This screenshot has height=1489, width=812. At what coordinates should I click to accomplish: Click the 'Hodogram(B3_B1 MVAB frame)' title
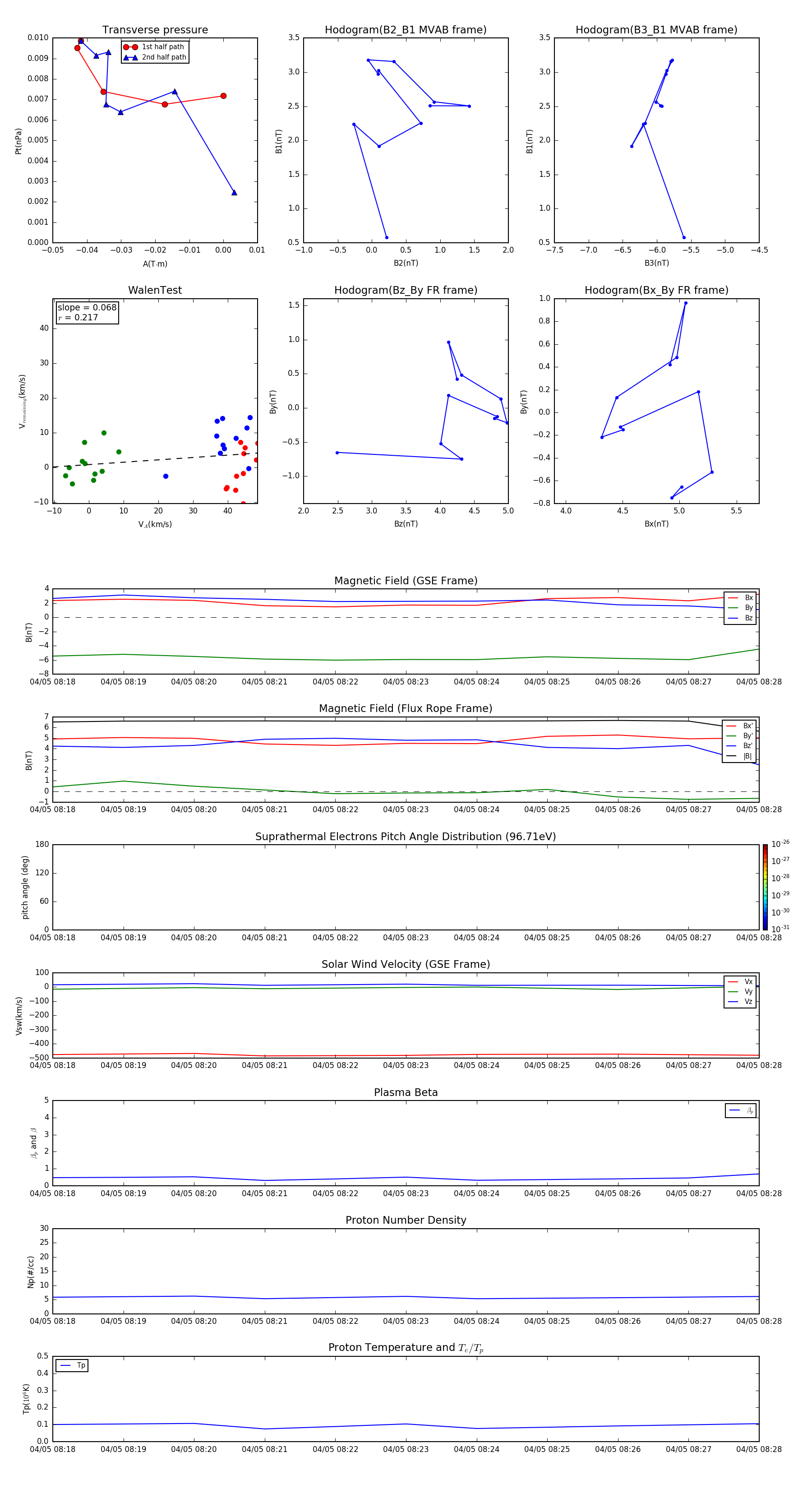[656, 30]
